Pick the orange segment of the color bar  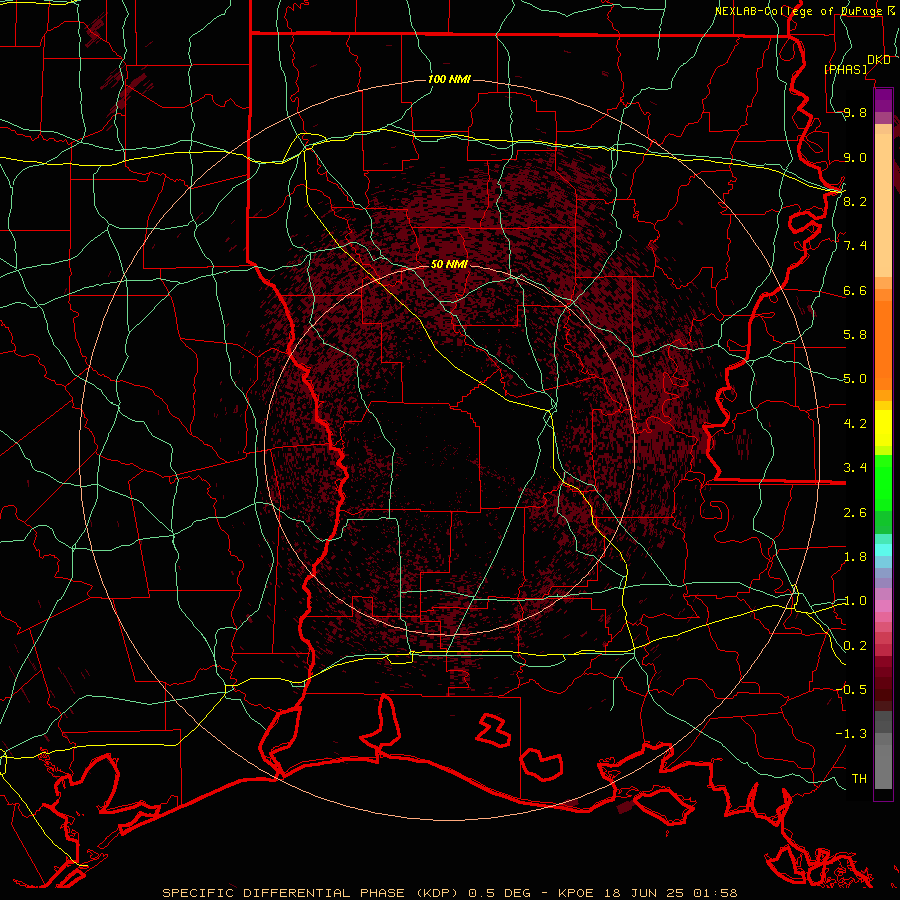pyautogui.click(x=883, y=345)
